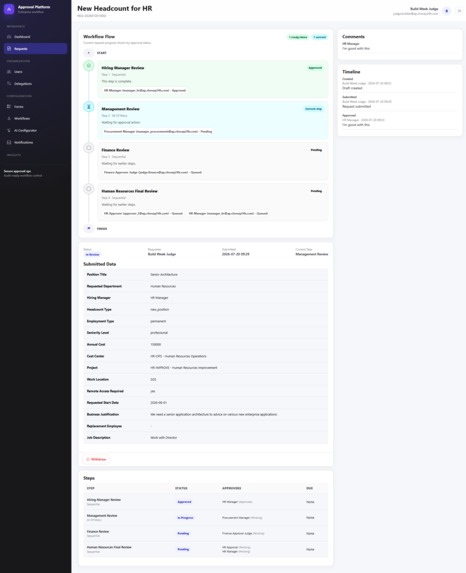
Task: Click the Finance Review card title
Action: (x=115, y=150)
